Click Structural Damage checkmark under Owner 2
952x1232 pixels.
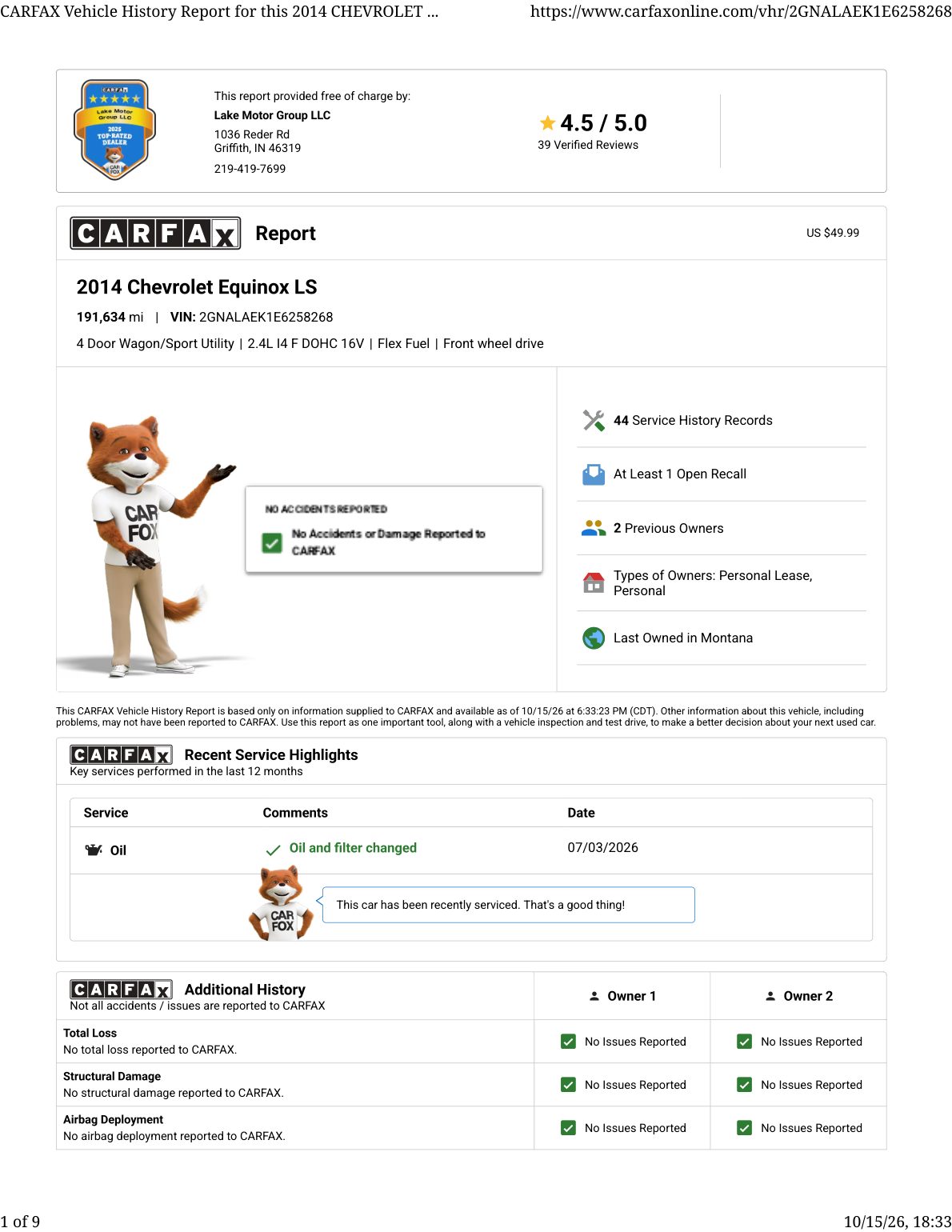[745, 1085]
